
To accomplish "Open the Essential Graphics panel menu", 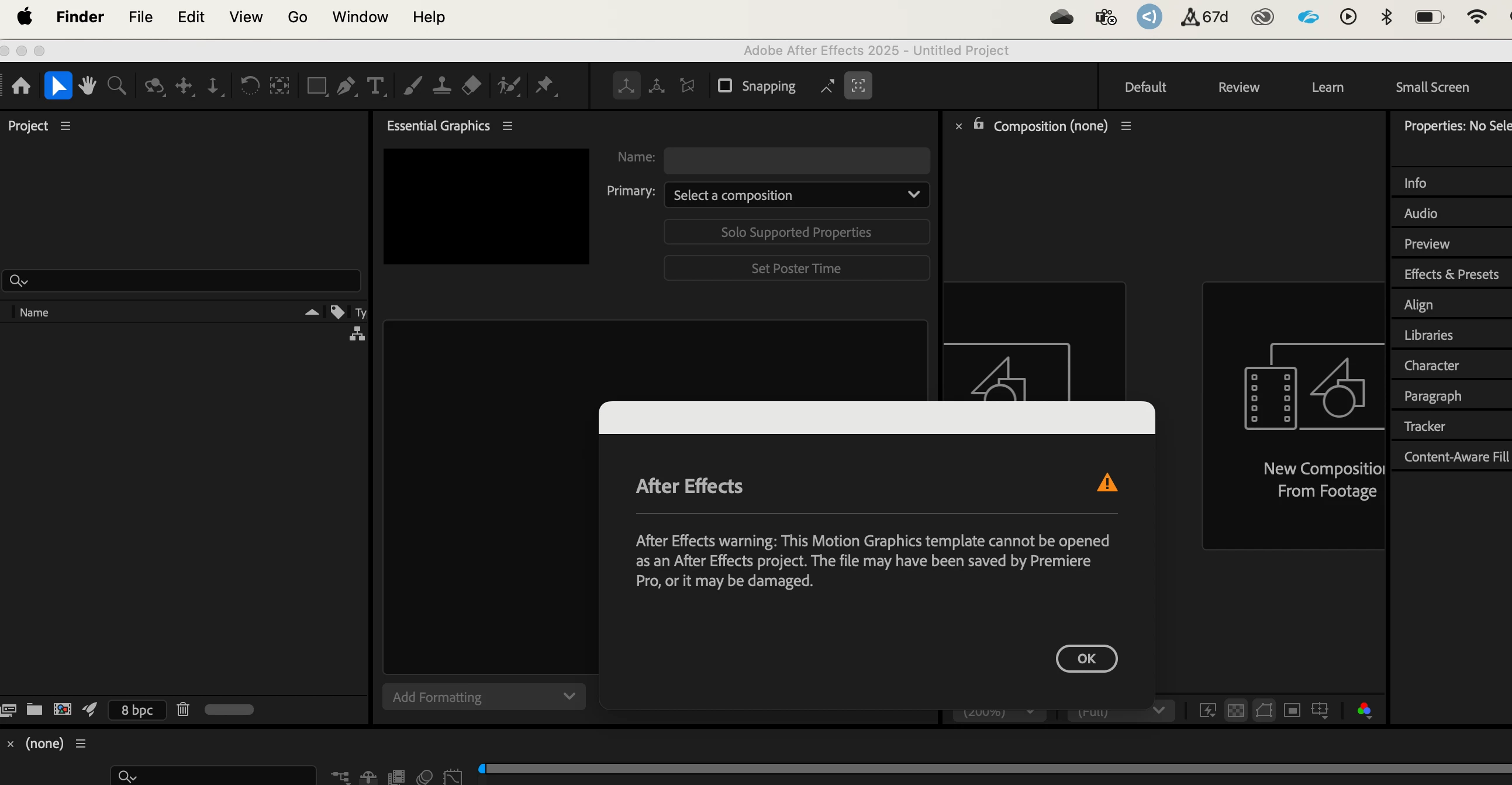I will tap(508, 126).
